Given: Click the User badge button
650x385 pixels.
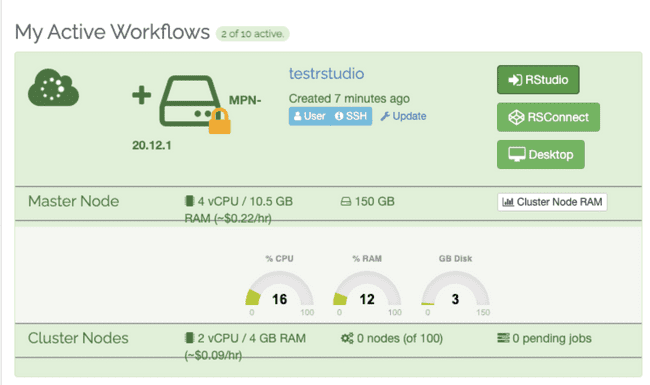Looking at the screenshot, I should click(x=309, y=116).
